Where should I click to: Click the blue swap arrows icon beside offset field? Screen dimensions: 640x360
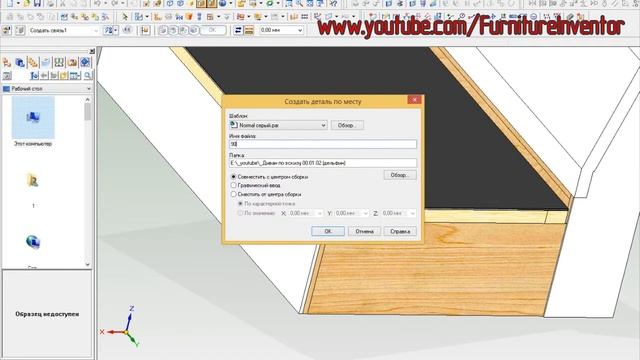coord(238,30)
